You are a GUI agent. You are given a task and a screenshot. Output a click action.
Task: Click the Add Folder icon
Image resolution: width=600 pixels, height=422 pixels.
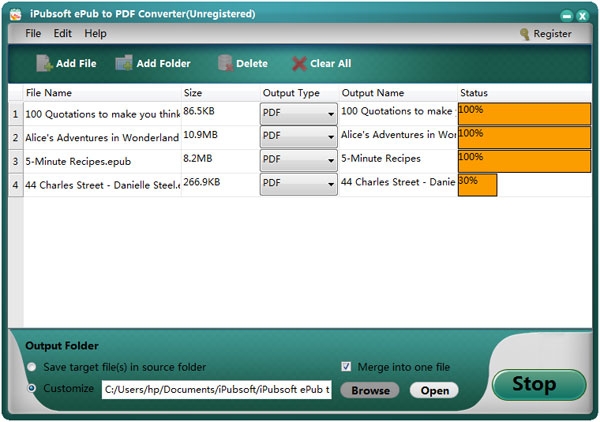tap(124, 63)
